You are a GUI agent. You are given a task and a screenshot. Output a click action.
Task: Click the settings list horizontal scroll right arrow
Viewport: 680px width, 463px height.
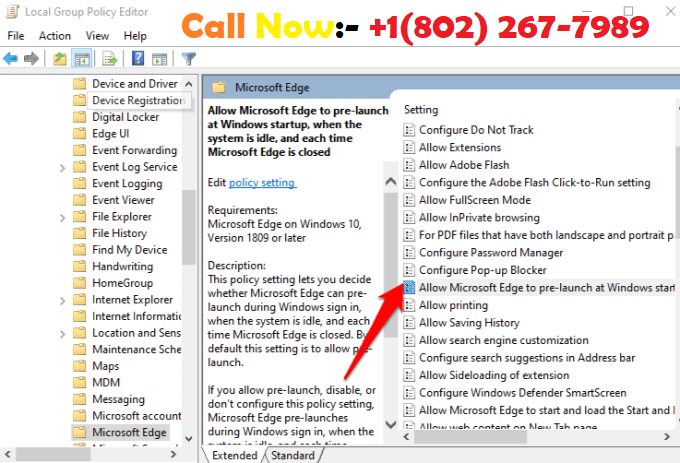(667, 437)
